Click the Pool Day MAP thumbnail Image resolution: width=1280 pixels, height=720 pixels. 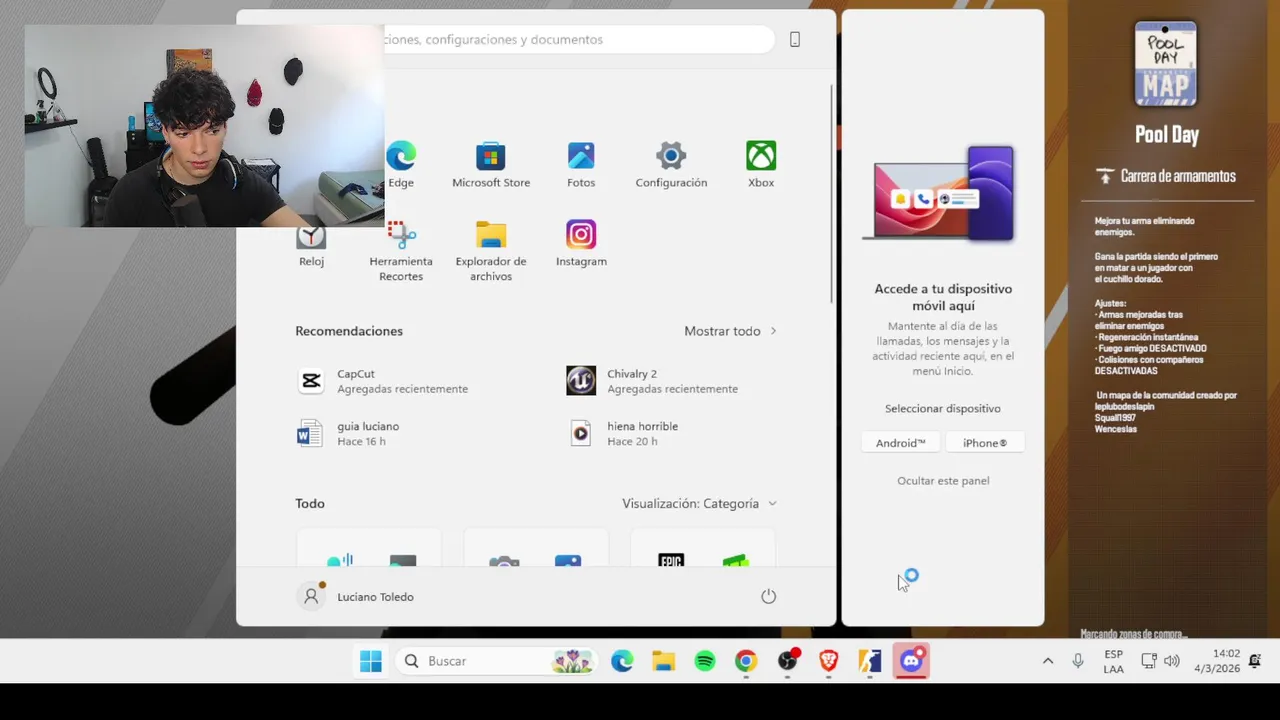[x=1166, y=63]
